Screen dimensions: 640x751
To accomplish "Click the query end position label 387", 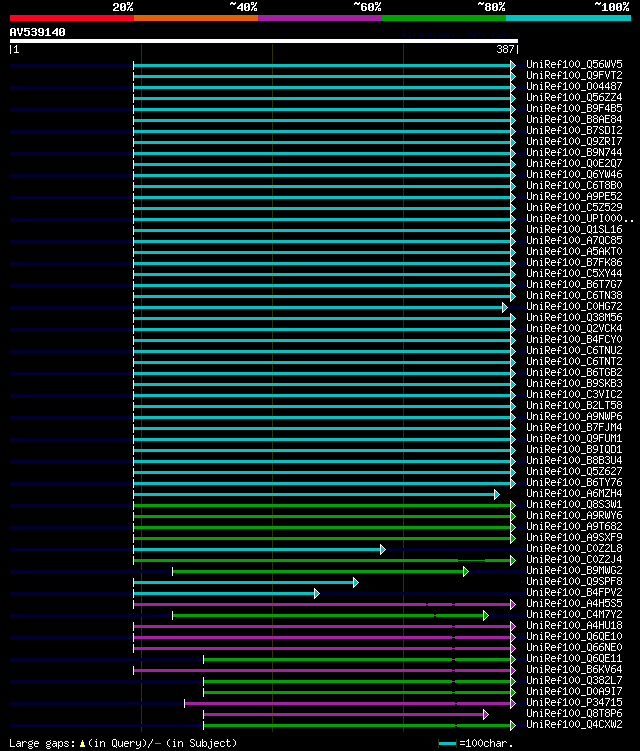I will [x=505, y=49].
